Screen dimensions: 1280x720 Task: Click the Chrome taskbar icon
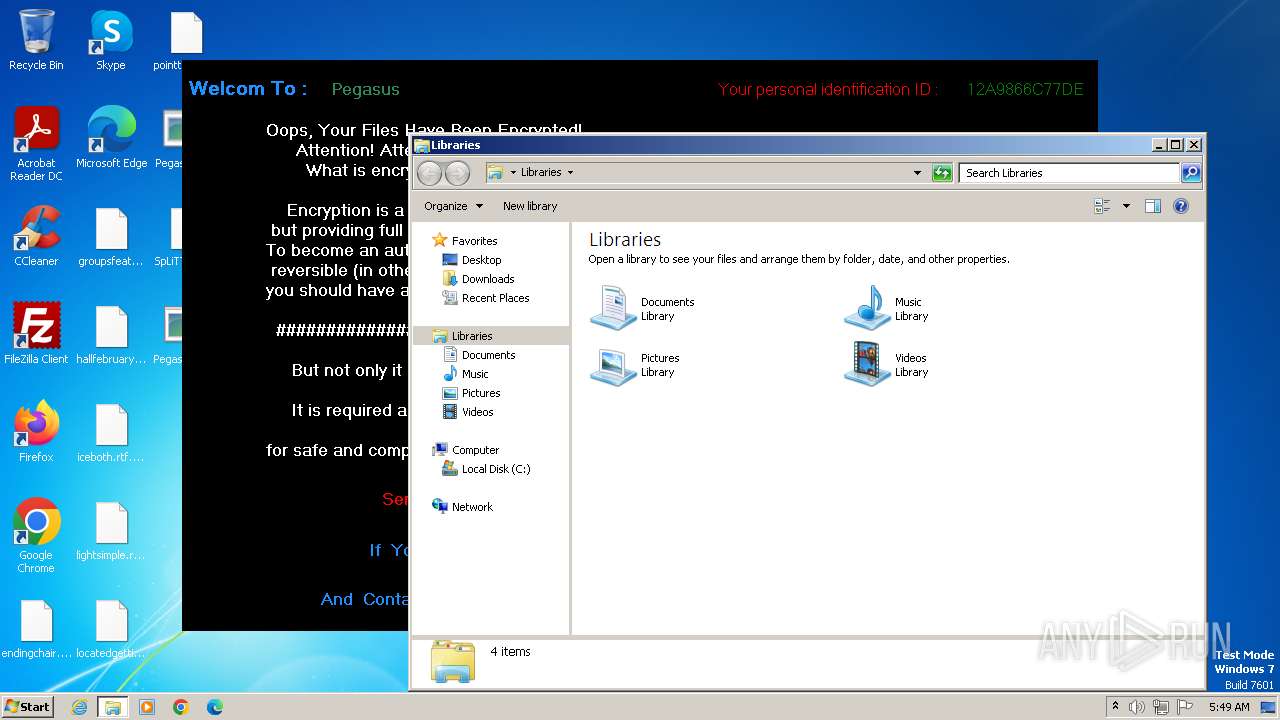click(181, 707)
